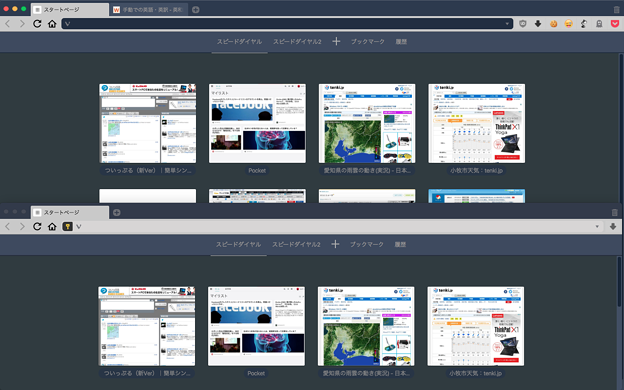Open the 履歴 history section in upper window
This screenshot has width=624, height=390.
(x=401, y=41)
